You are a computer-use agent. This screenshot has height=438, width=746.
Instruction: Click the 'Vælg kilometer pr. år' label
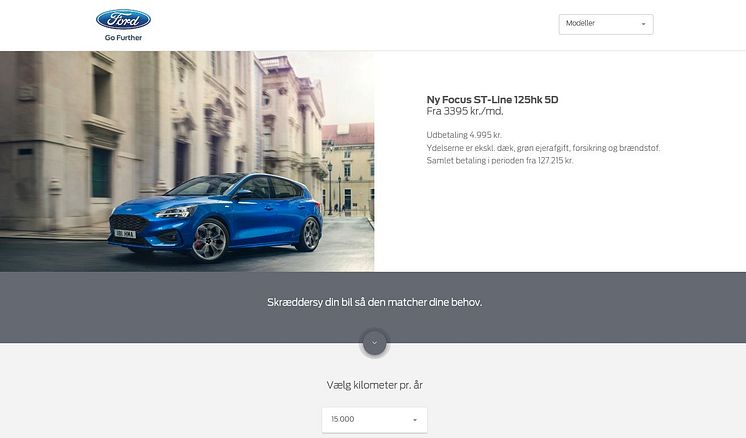pos(374,385)
